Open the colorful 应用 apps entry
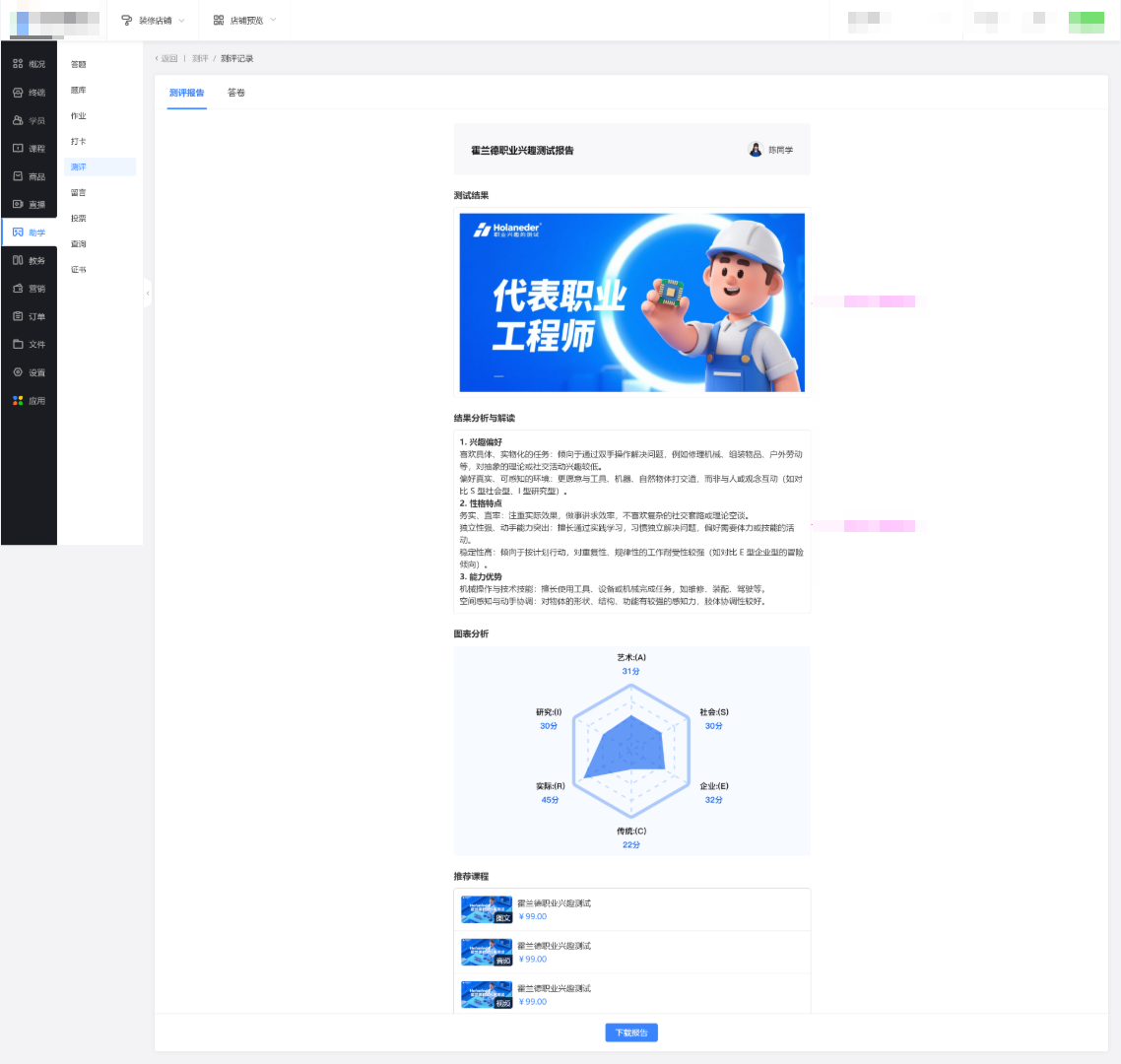Viewport: 1121px width, 1064px height. [x=29, y=400]
